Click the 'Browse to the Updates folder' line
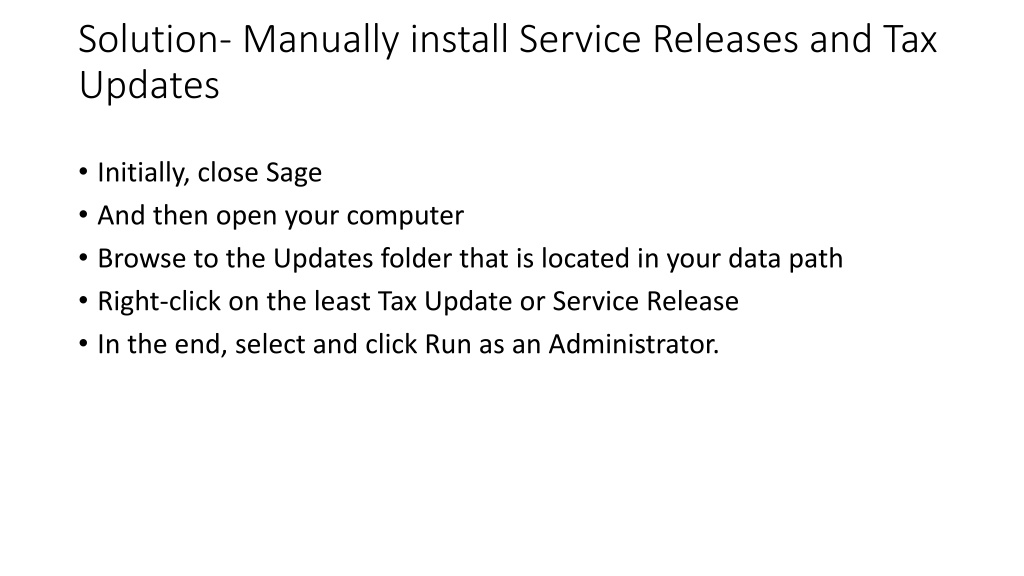Screen dimensions: 1024x576 click(x=470, y=259)
